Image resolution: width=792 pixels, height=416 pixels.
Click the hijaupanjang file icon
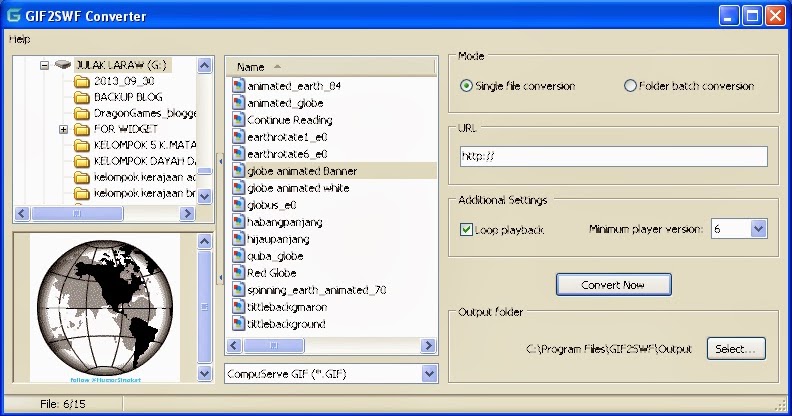pyautogui.click(x=238, y=239)
